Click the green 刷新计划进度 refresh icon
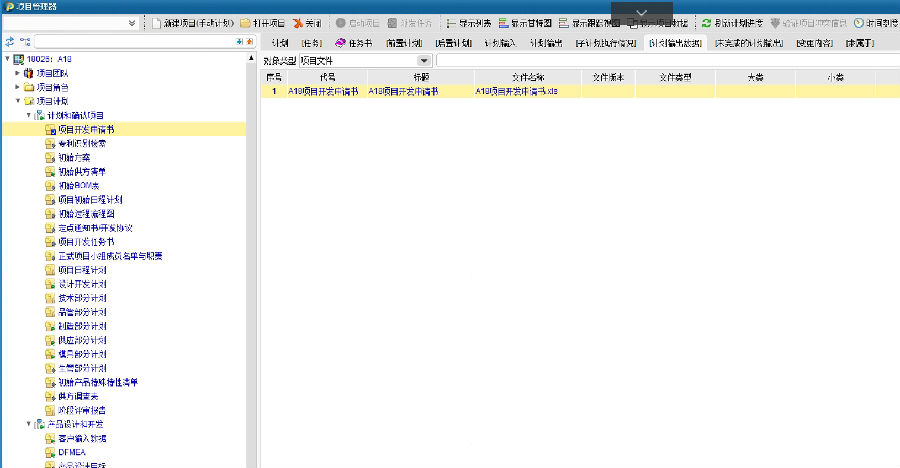Image resolution: width=900 pixels, height=468 pixels. [x=707, y=23]
